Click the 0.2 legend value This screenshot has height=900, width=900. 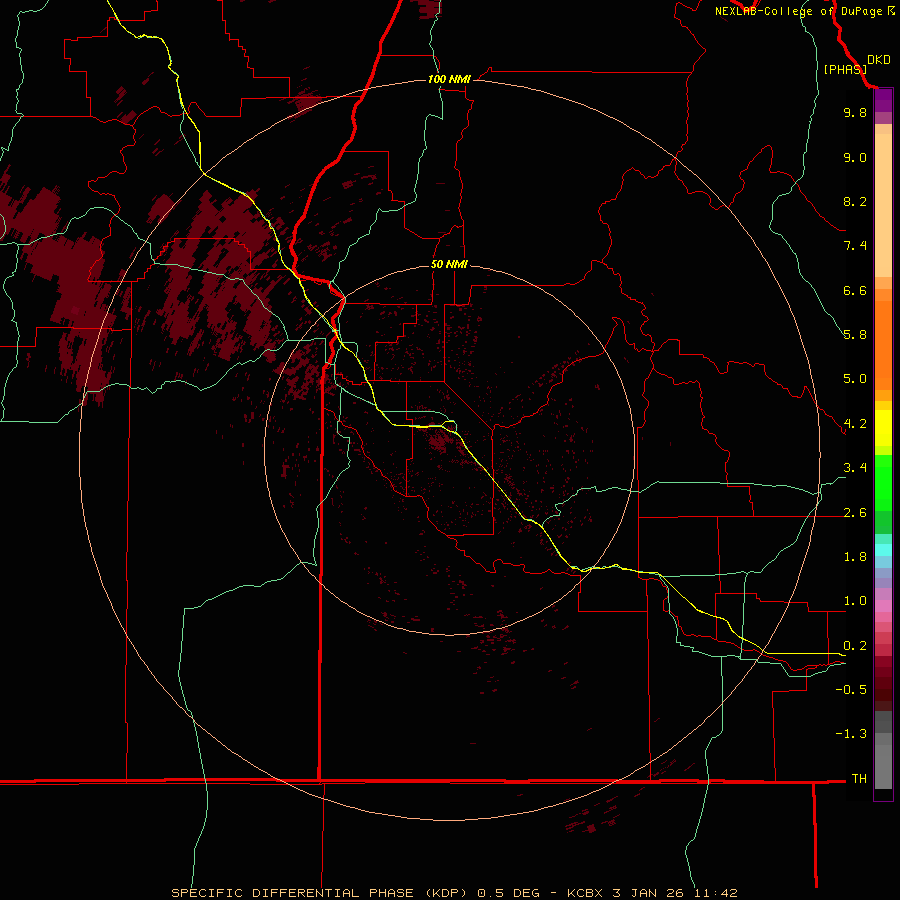855,646
